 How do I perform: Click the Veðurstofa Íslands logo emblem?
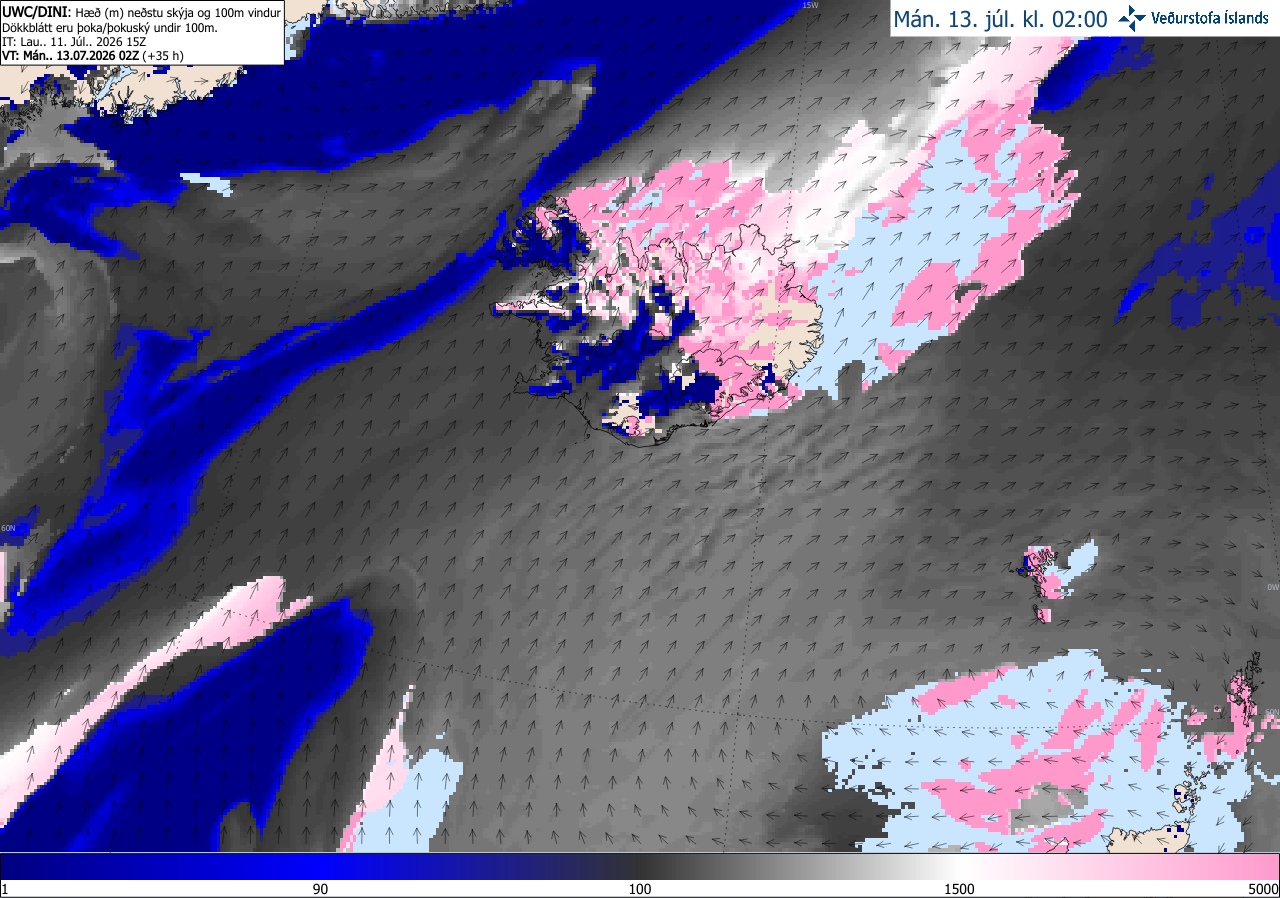point(1133,17)
